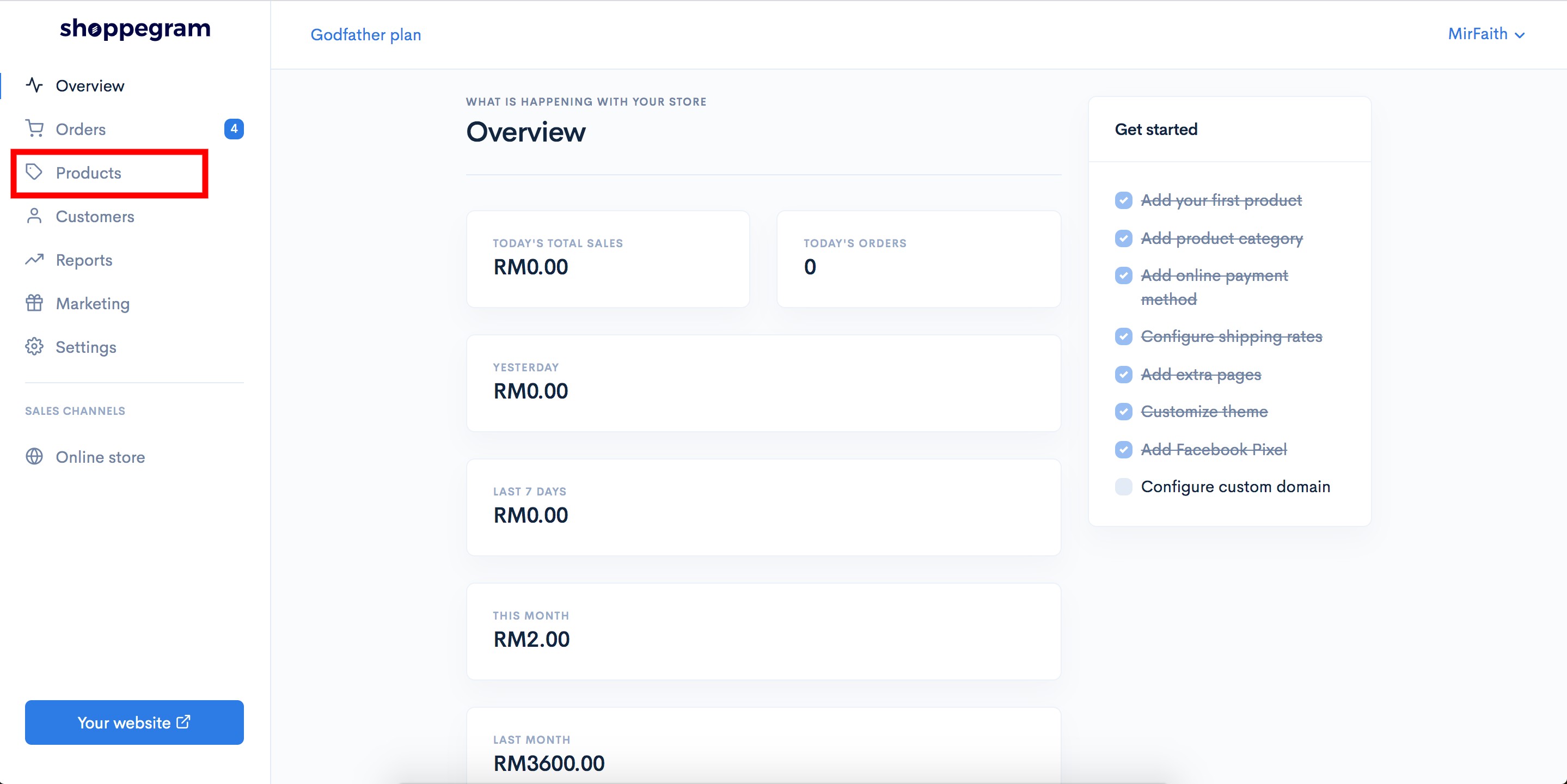Screen dimensions: 1567x784
Task: Click the Settings gear icon
Action: click(34, 347)
